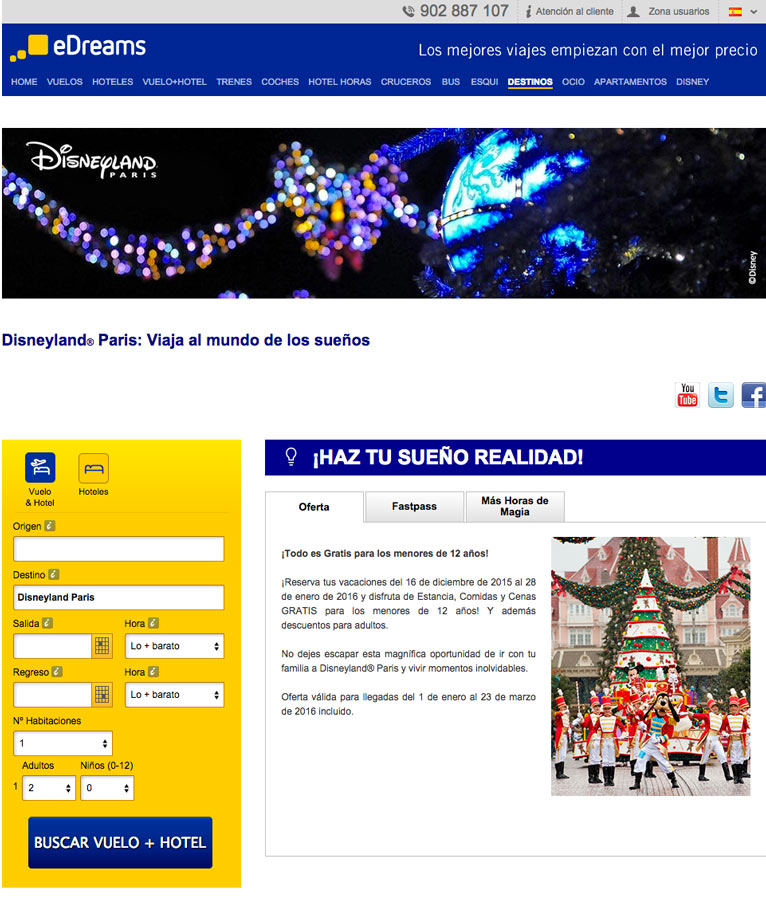Image resolution: width=766 pixels, height=900 pixels.
Task: Open TRENES in the navigation bar
Action: click(x=234, y=82)
